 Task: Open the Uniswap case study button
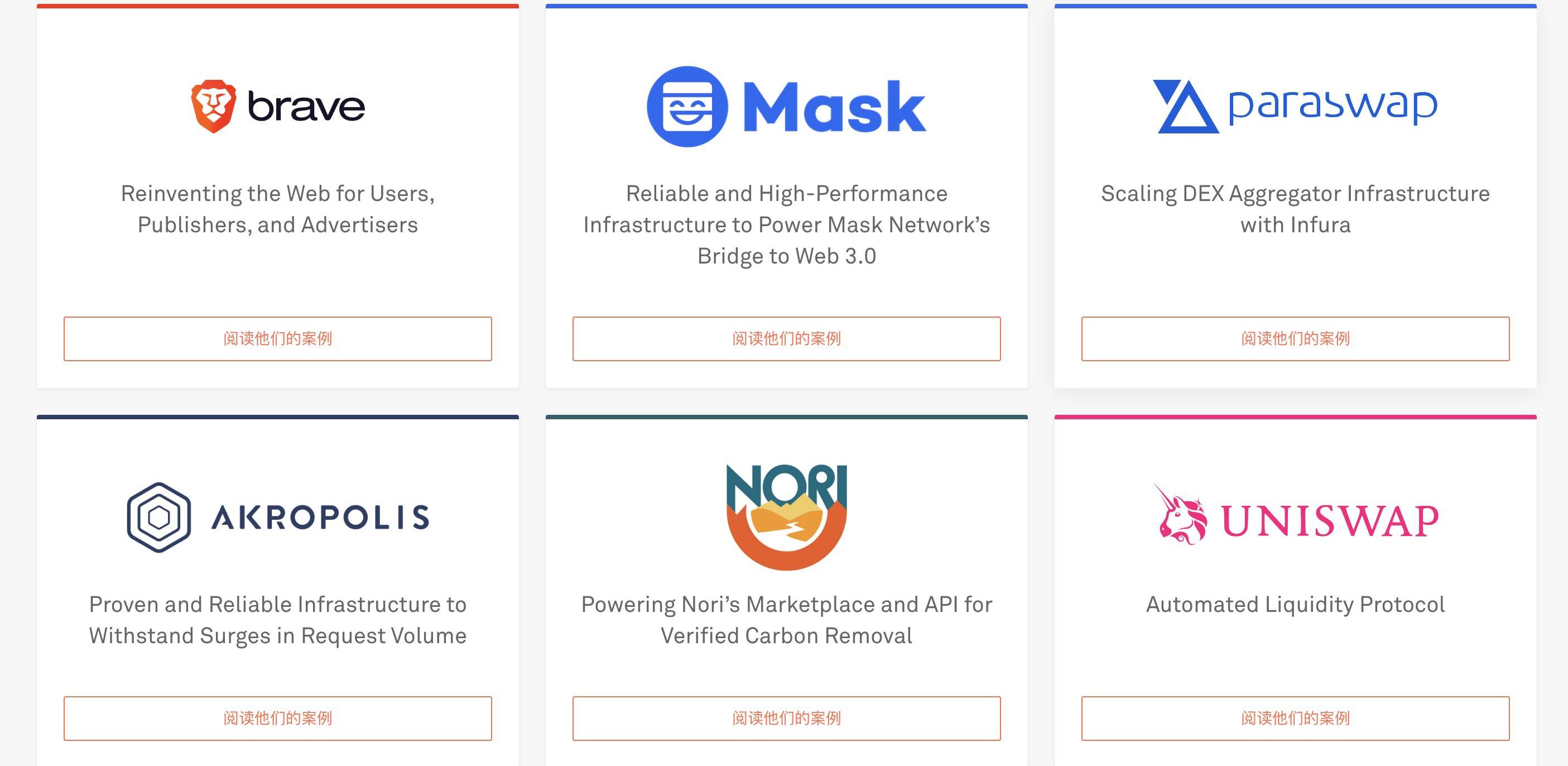[1295, 719]
